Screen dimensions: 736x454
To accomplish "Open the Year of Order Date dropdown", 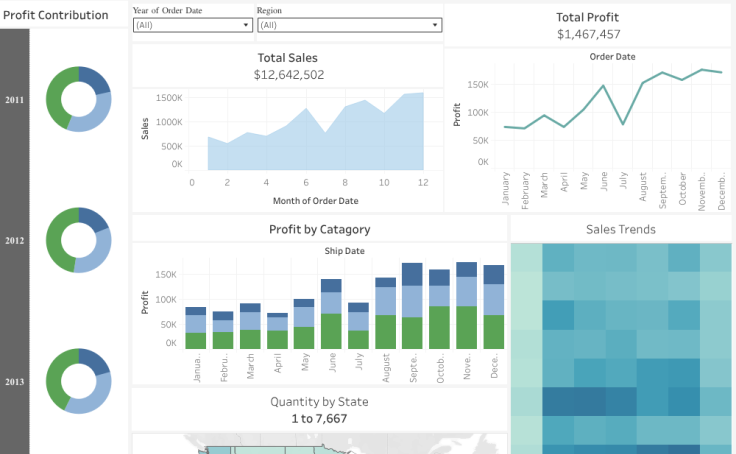I will click(x=192, y=25).
